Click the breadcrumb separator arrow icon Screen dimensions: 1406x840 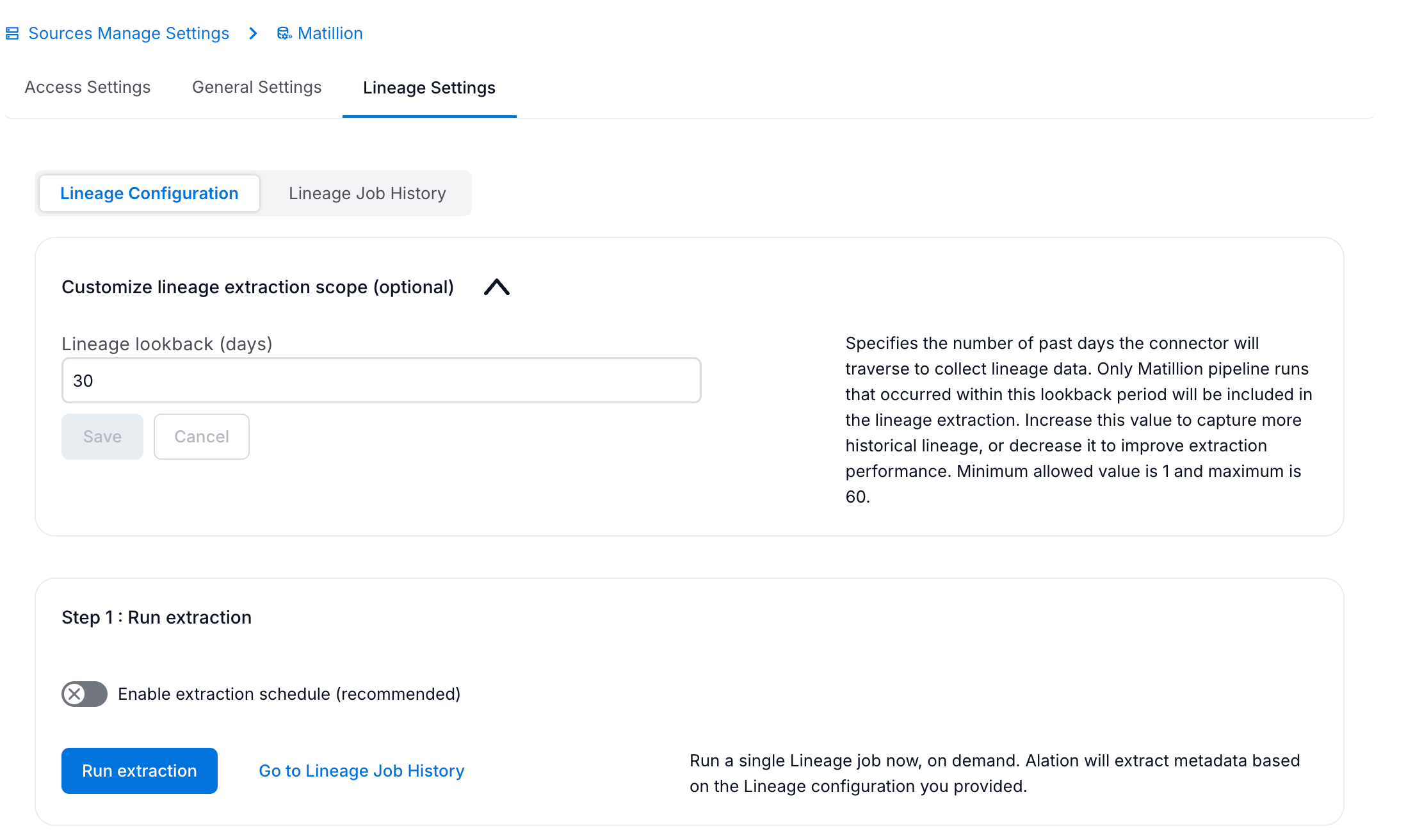click(254, 33)
